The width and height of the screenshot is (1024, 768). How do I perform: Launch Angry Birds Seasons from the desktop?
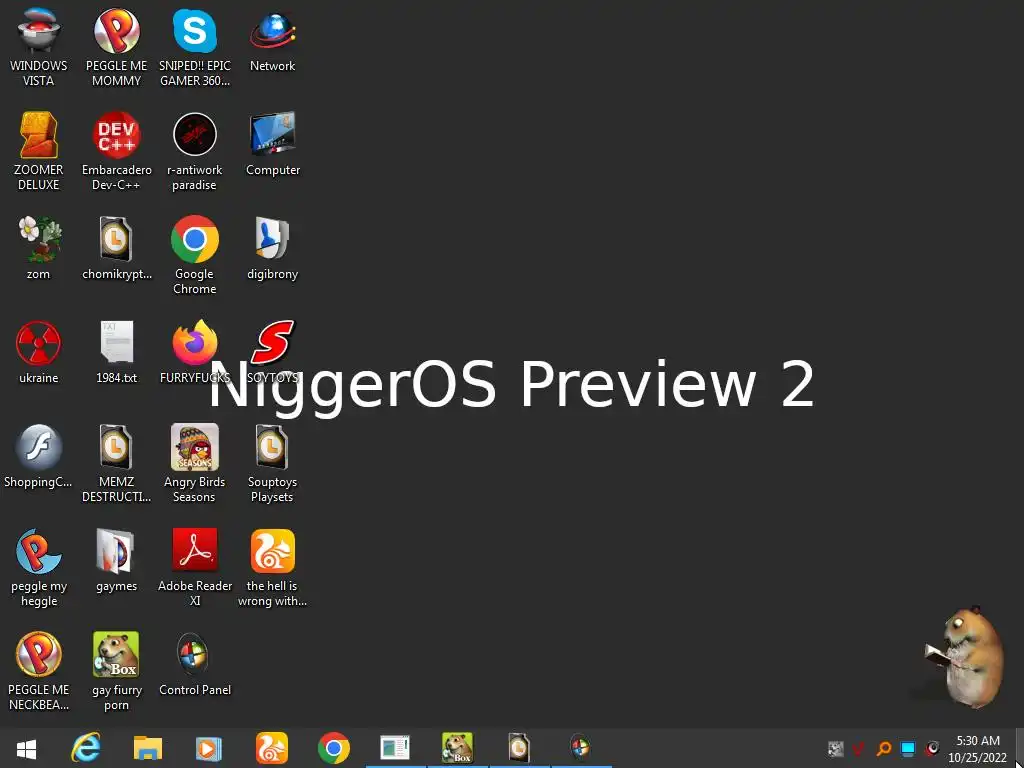click(x=195, y=462)
